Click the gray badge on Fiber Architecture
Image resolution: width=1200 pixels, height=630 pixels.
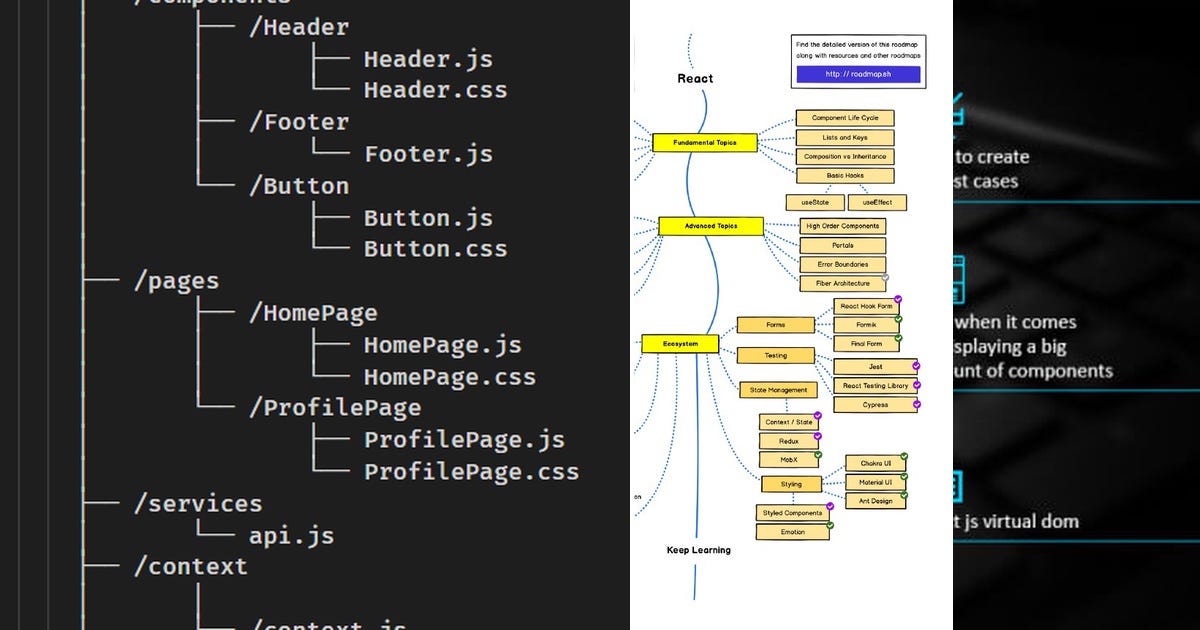click(884, 276)
